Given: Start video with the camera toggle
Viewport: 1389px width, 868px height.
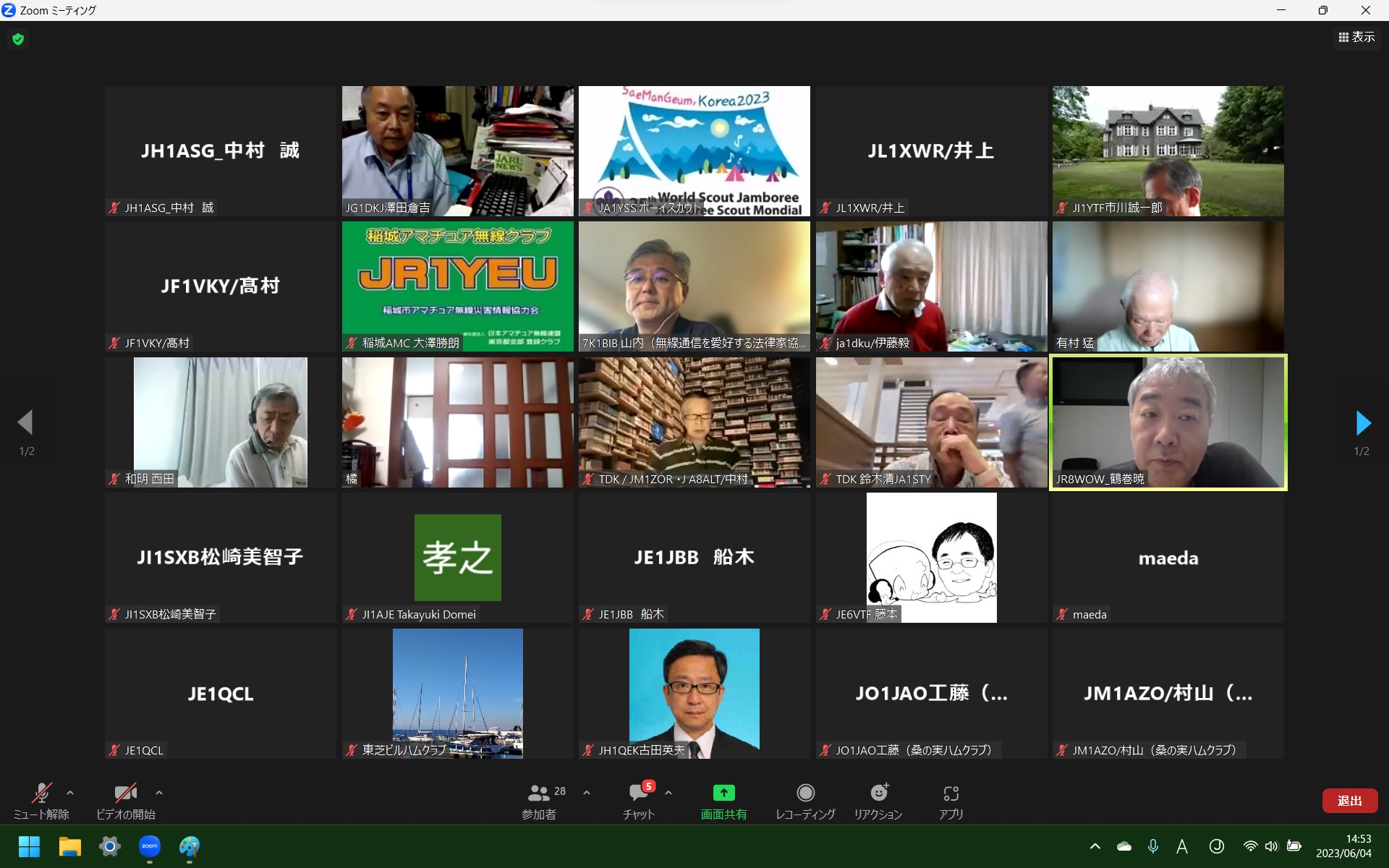Looking at the screenshot, I should tap(125, 793).
